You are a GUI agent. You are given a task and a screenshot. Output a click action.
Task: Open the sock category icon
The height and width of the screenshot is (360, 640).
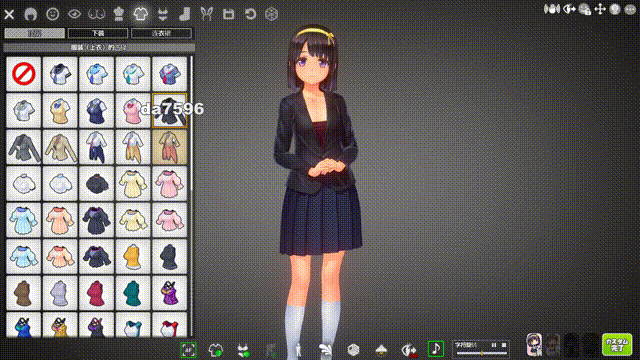184,14
